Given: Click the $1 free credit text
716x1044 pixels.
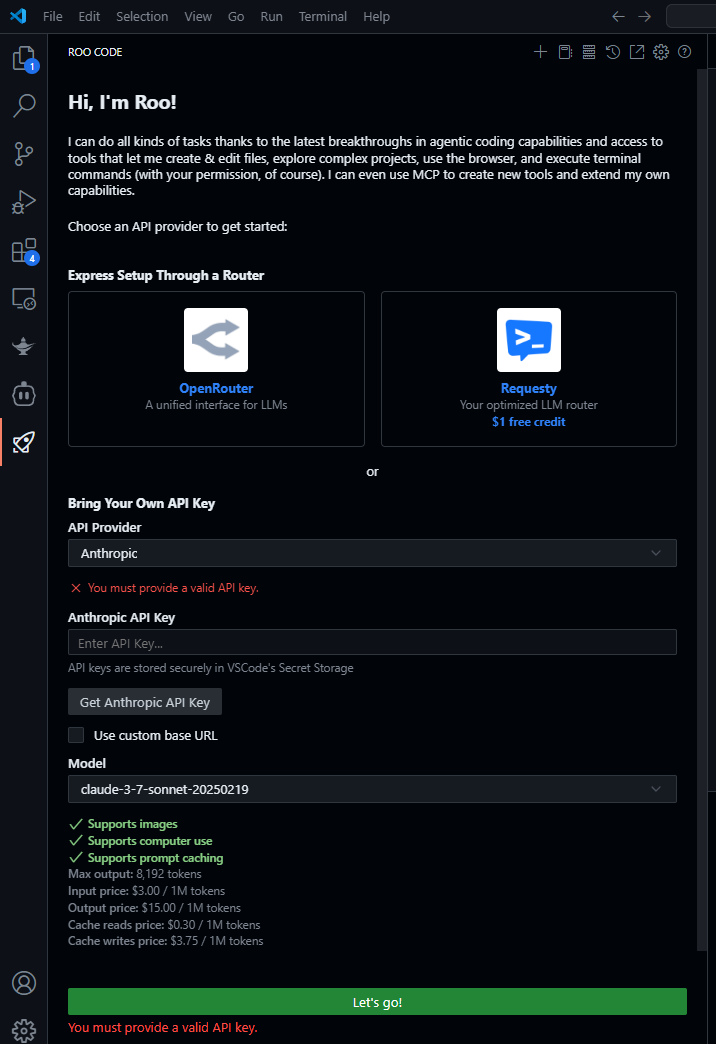Looking at the screenshot, I should pyautogui.click(x=529, y=421).
